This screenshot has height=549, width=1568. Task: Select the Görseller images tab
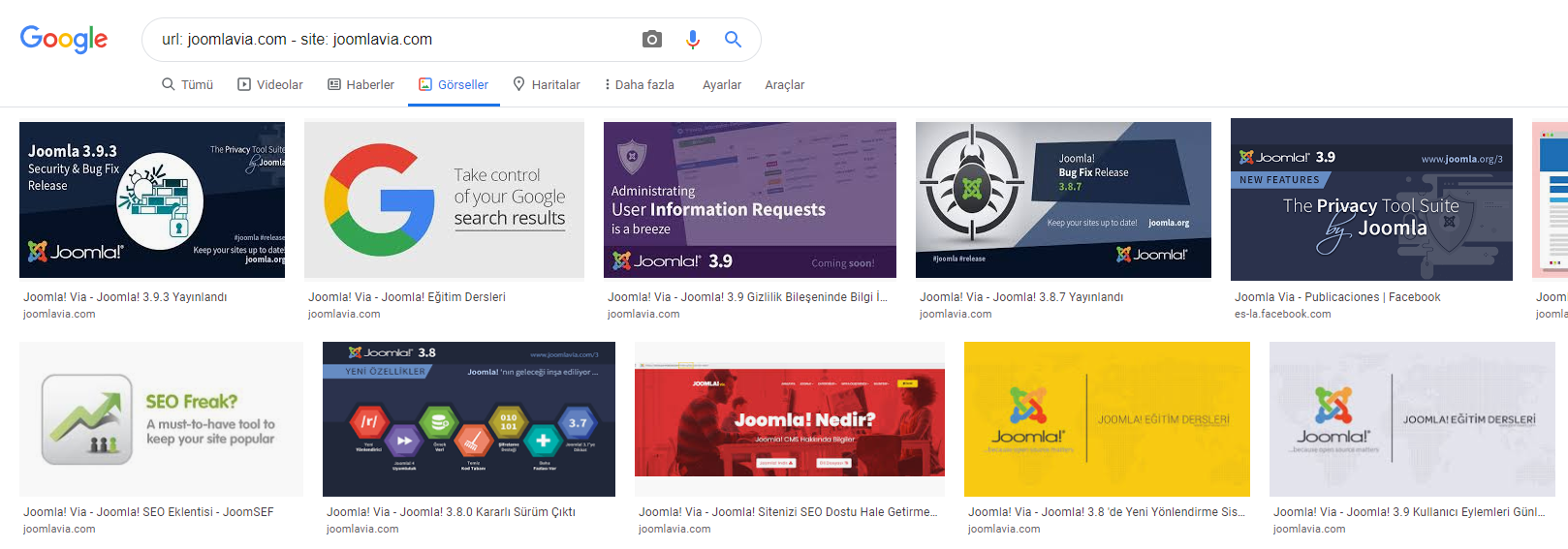coord(454,85)
